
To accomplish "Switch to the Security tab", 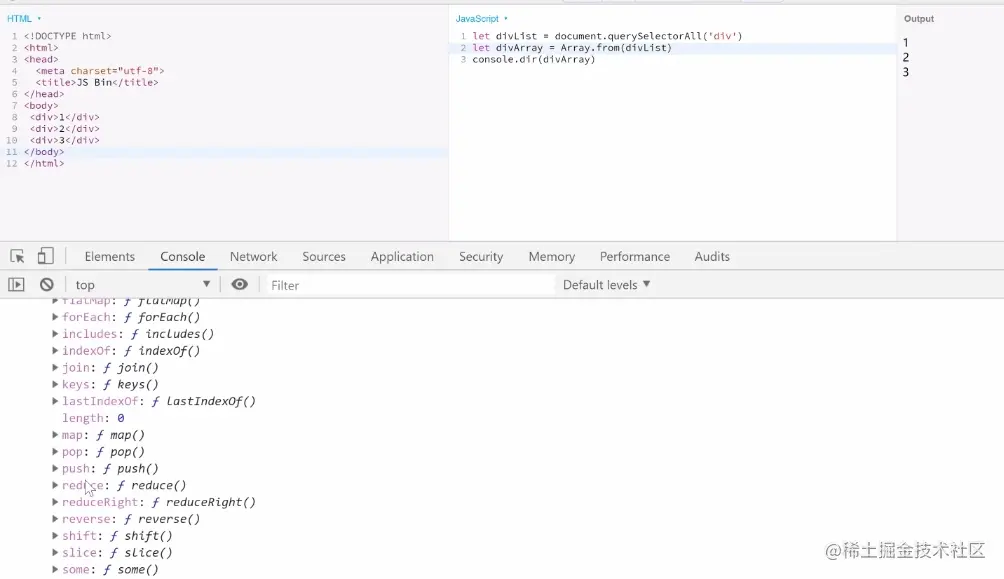I will pyautogui.click(x=481, y=256).
